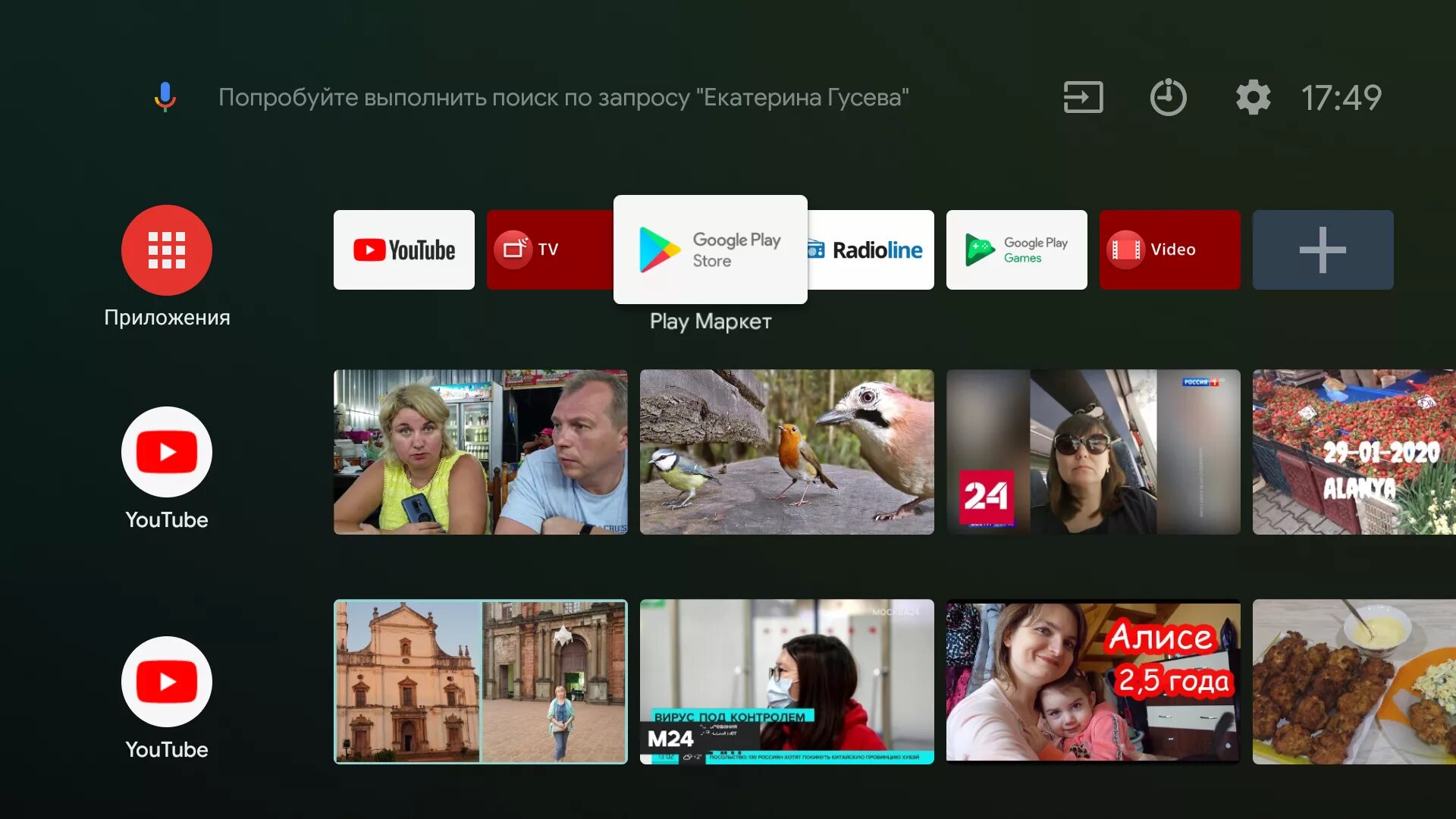Open Google Play Store
This screenshot has width=1456, height=819.
(710, 249)
